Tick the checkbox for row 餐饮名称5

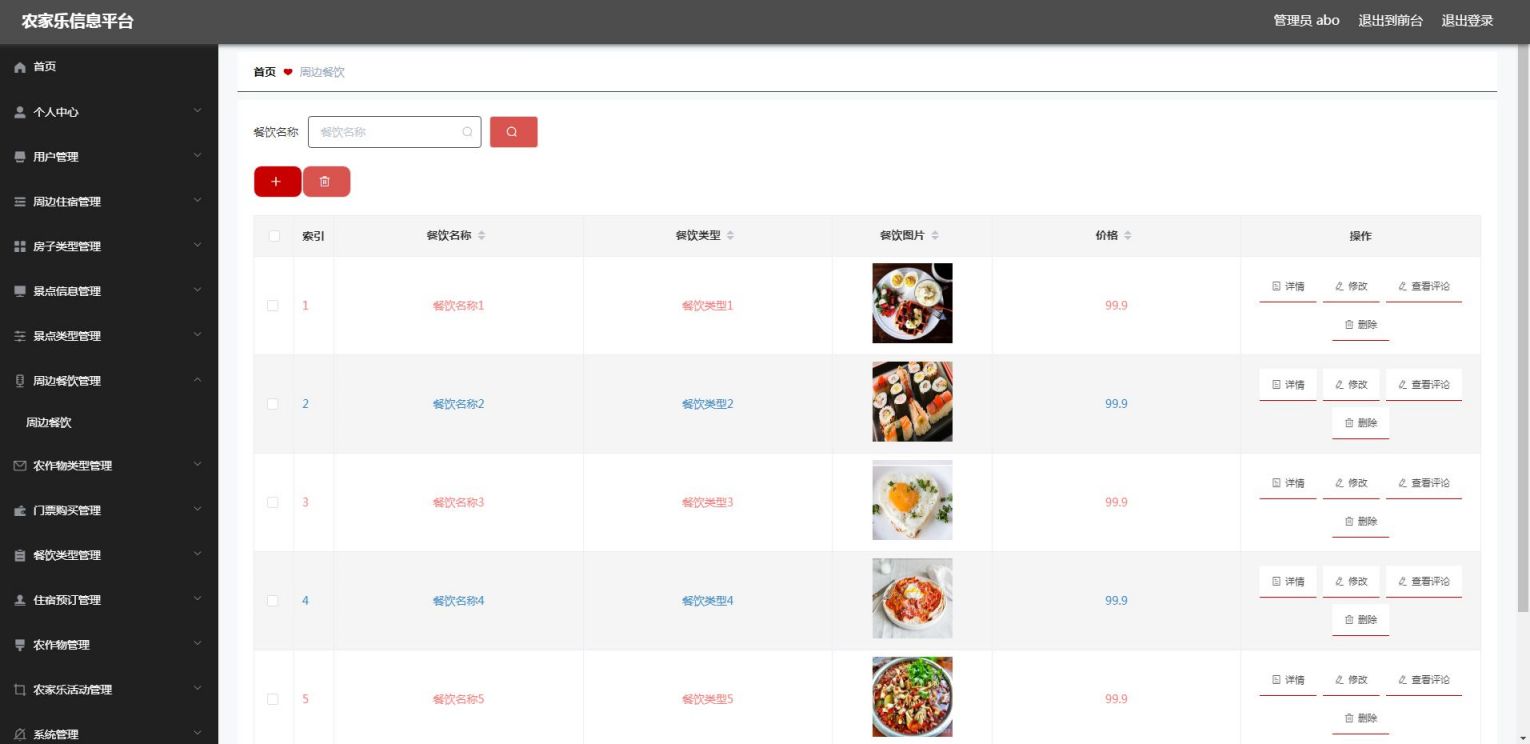[x=273, y=699]
